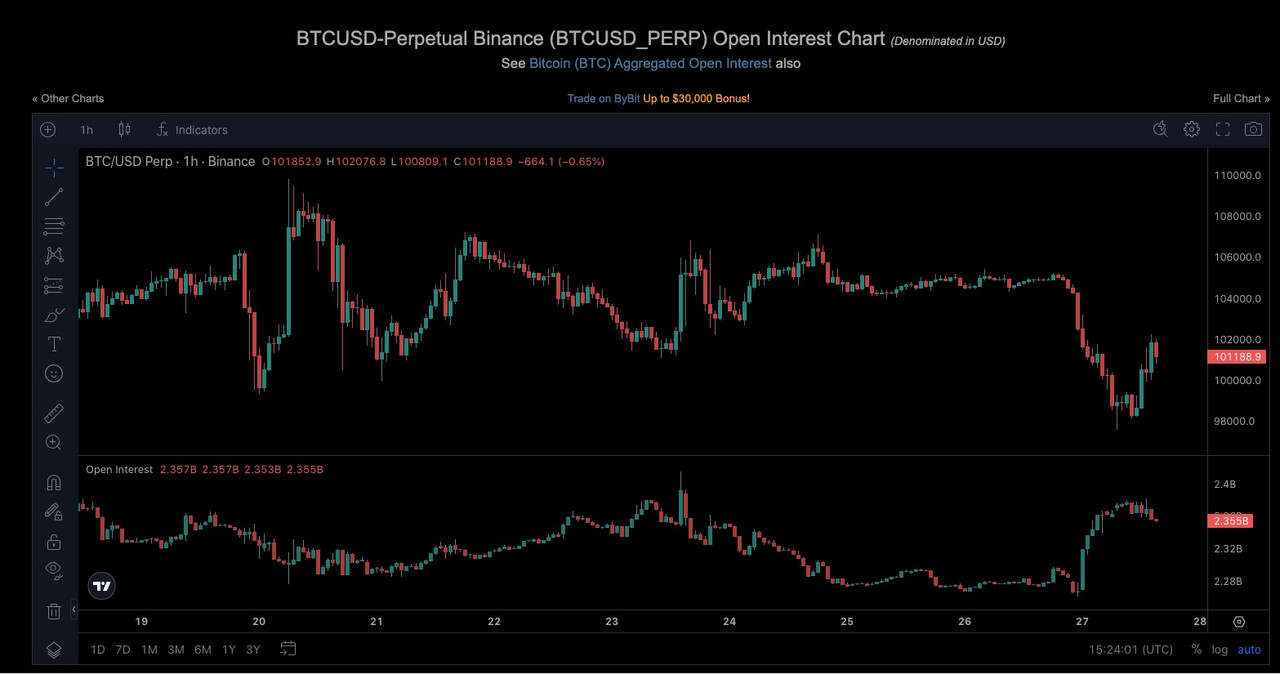Open the go to date calendar icon
1280x675 pixels.
coord(287,649)
